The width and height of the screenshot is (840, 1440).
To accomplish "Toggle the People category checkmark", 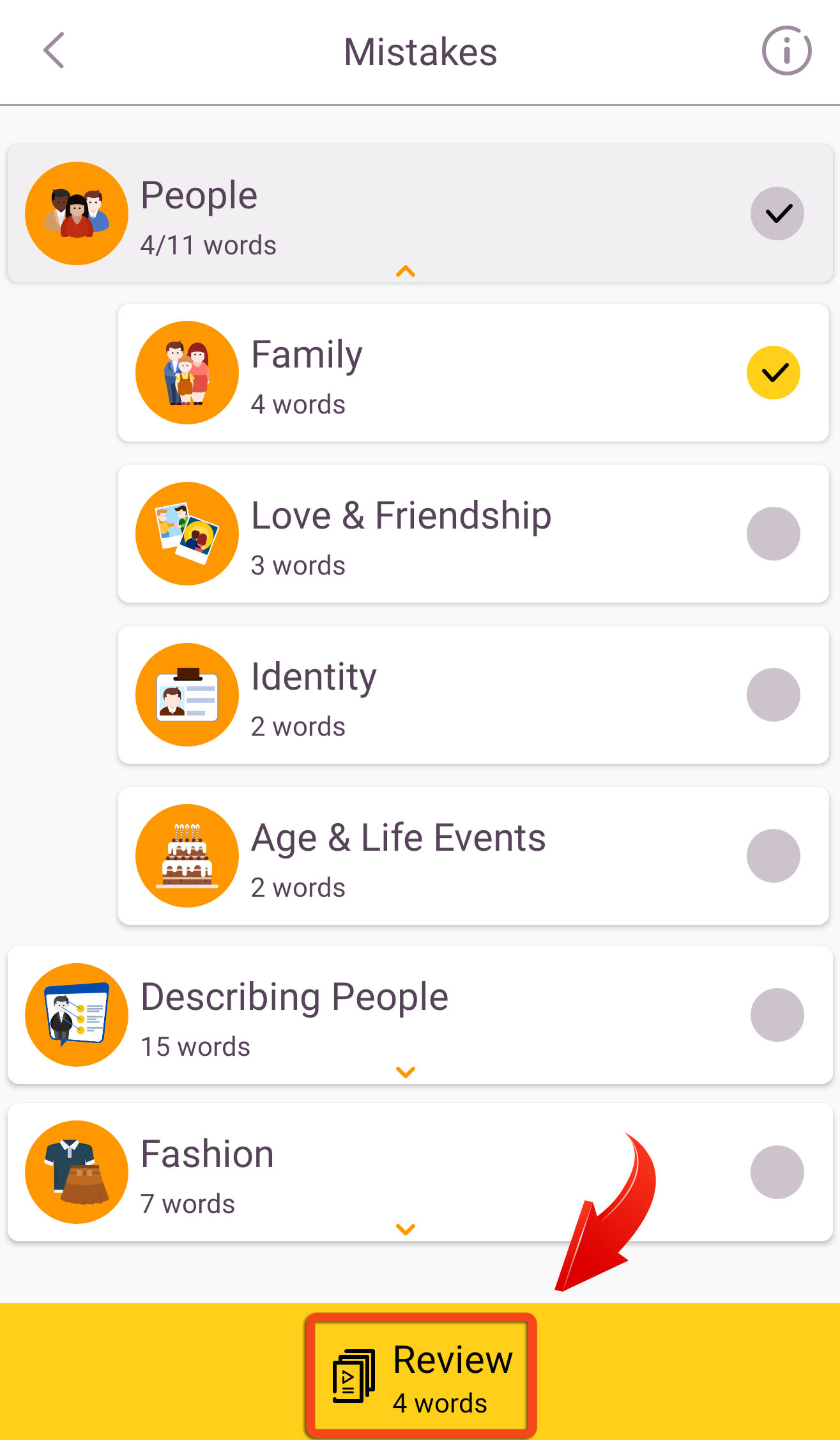I will coord(777,213).
